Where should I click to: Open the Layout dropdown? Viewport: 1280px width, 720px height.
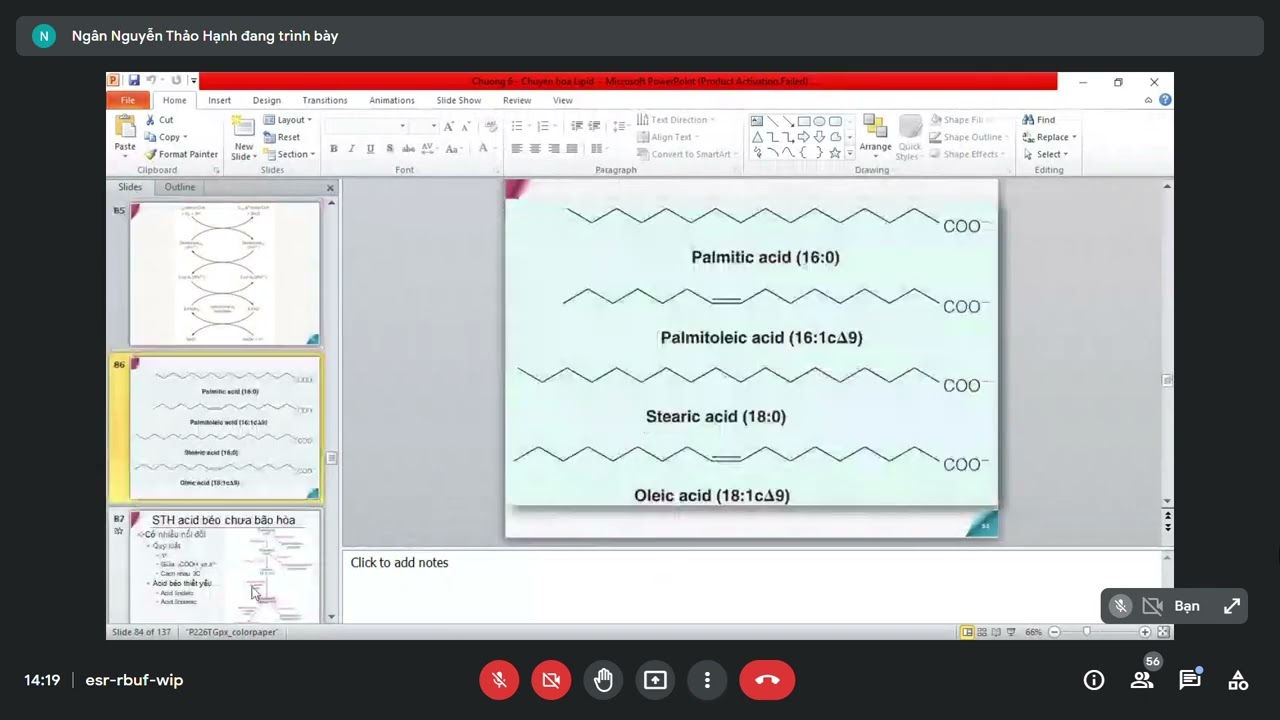coord(288,120)
